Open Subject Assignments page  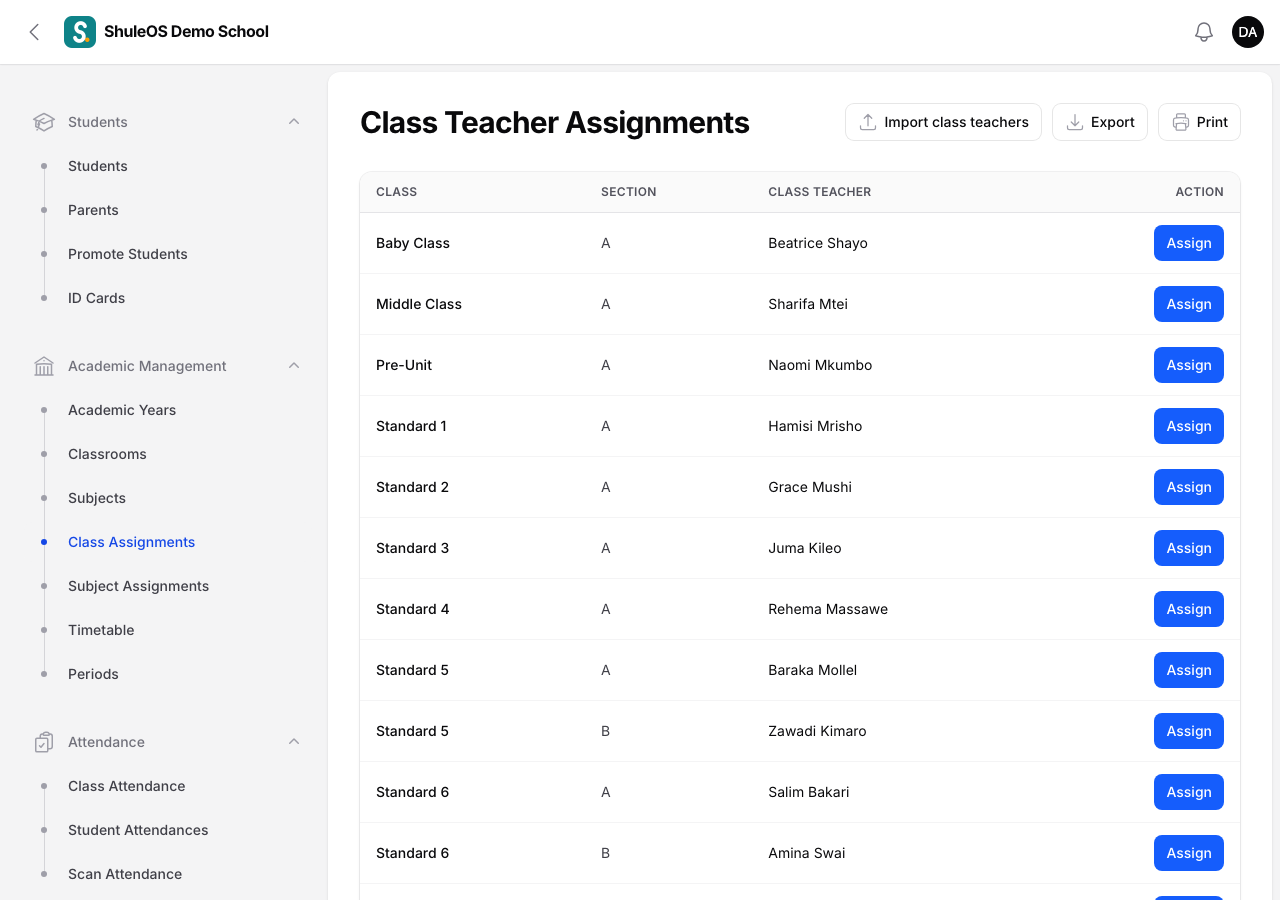click(x=139, y=586)
